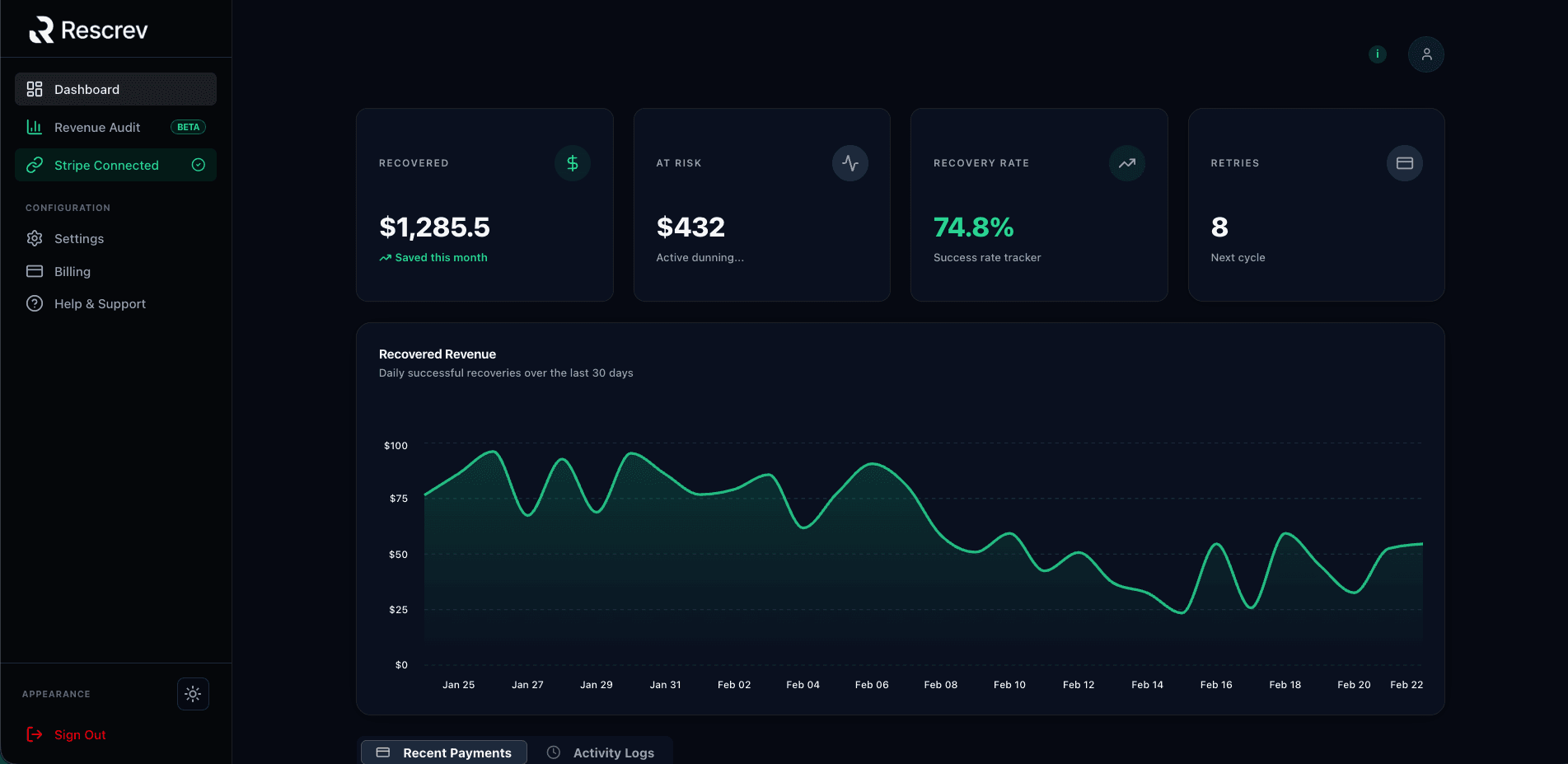
Task: Click the Rescrev logo in sidebar
Action: pos(88,30)
